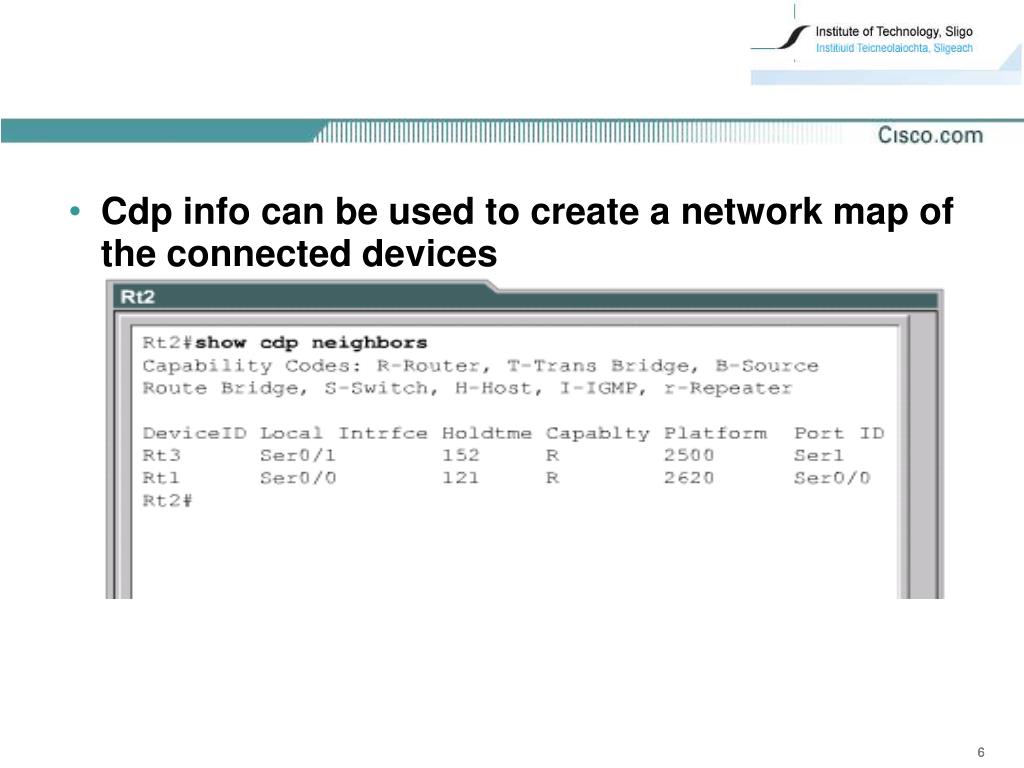Click the Ser0/1 local interface value
This screenshot has width=1024, height=768.
[x=298, y=455]
